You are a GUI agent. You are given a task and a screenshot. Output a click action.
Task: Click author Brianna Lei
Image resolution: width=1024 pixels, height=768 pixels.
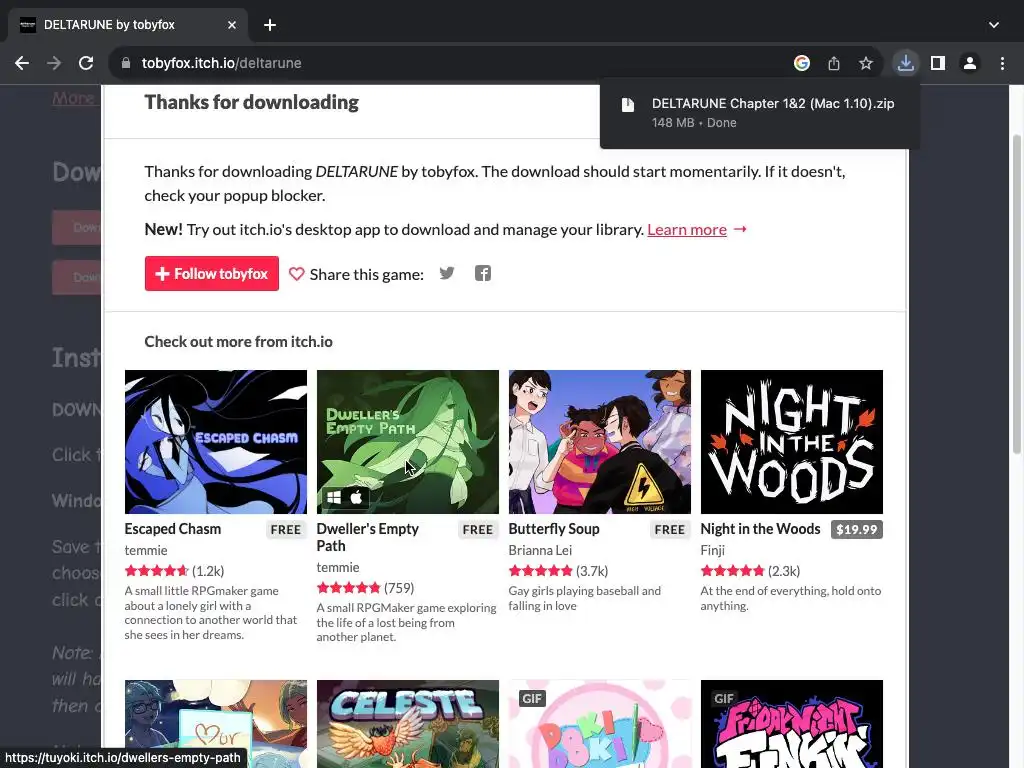(x=540, y=551)
